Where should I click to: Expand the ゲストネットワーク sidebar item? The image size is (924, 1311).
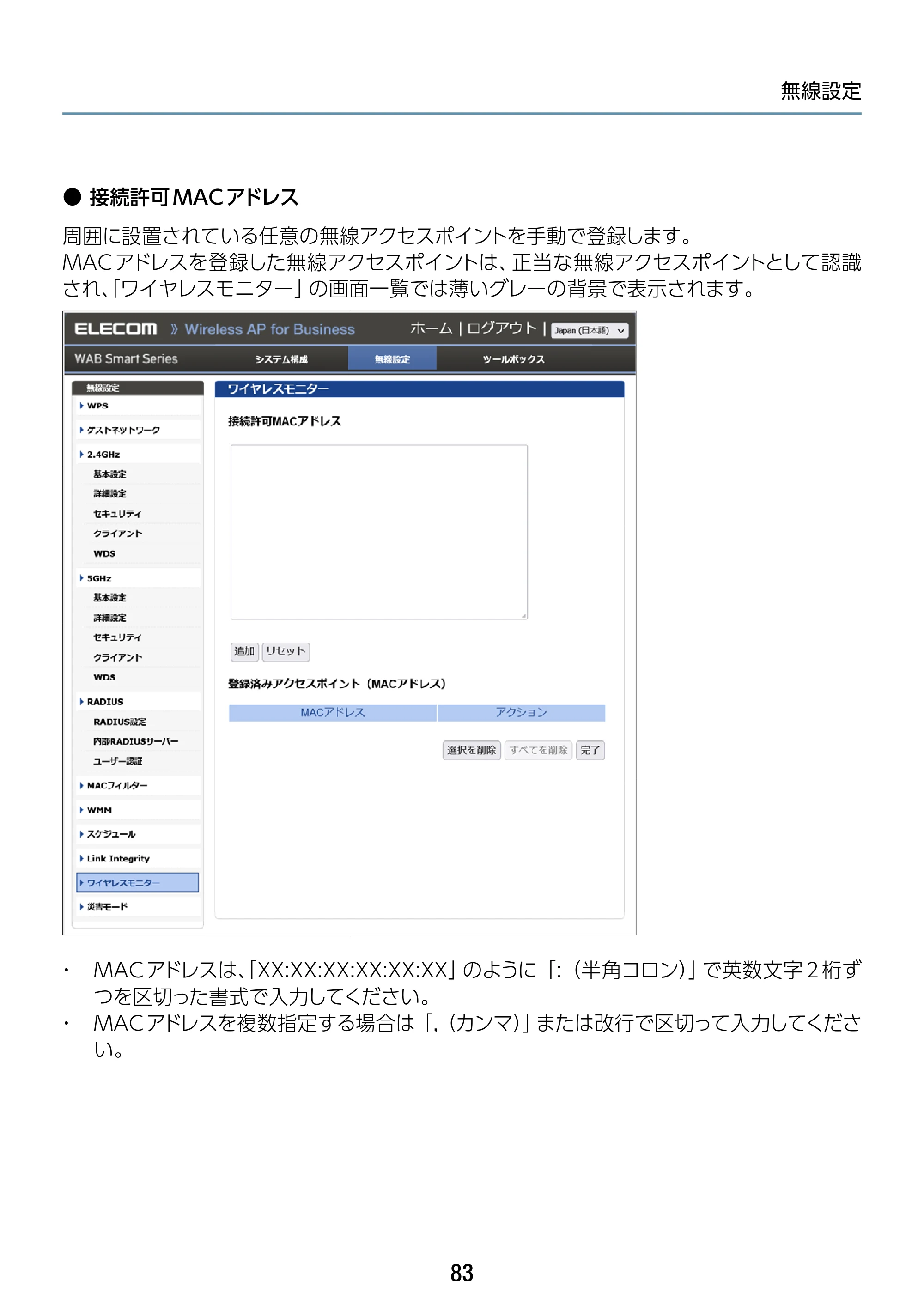[138, 430]
